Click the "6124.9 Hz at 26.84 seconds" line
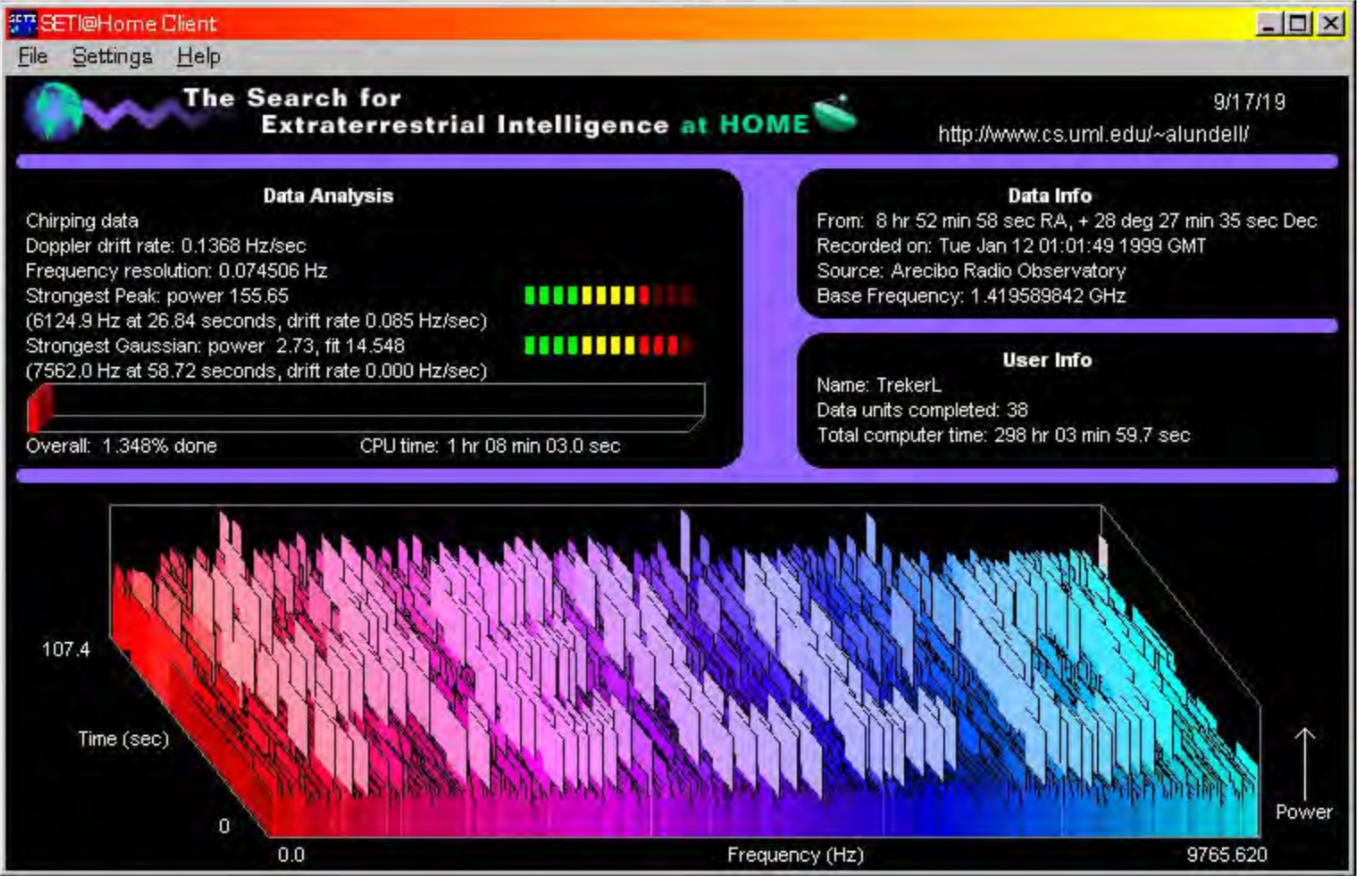Image resolution: width=1360 pixels, height=876 pixels. click(x=256, y=321)
